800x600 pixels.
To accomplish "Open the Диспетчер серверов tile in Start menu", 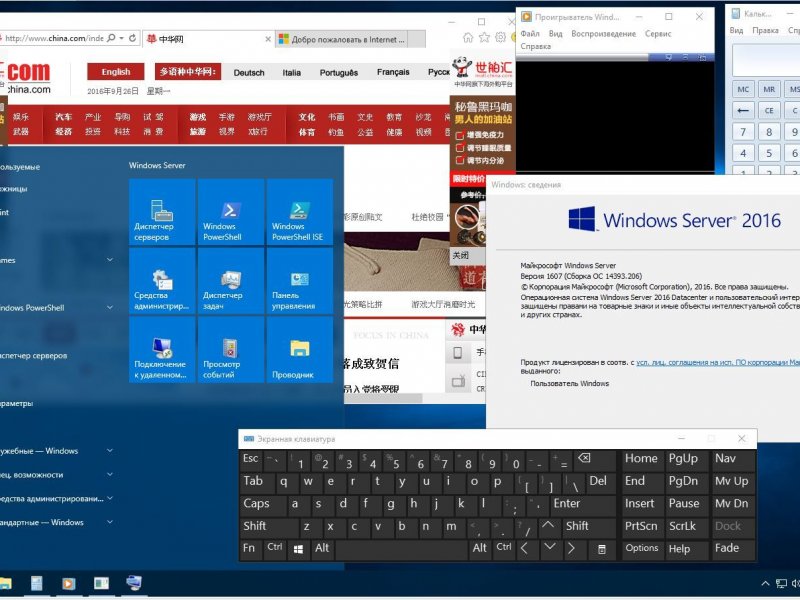I will (x=162, y=212).
